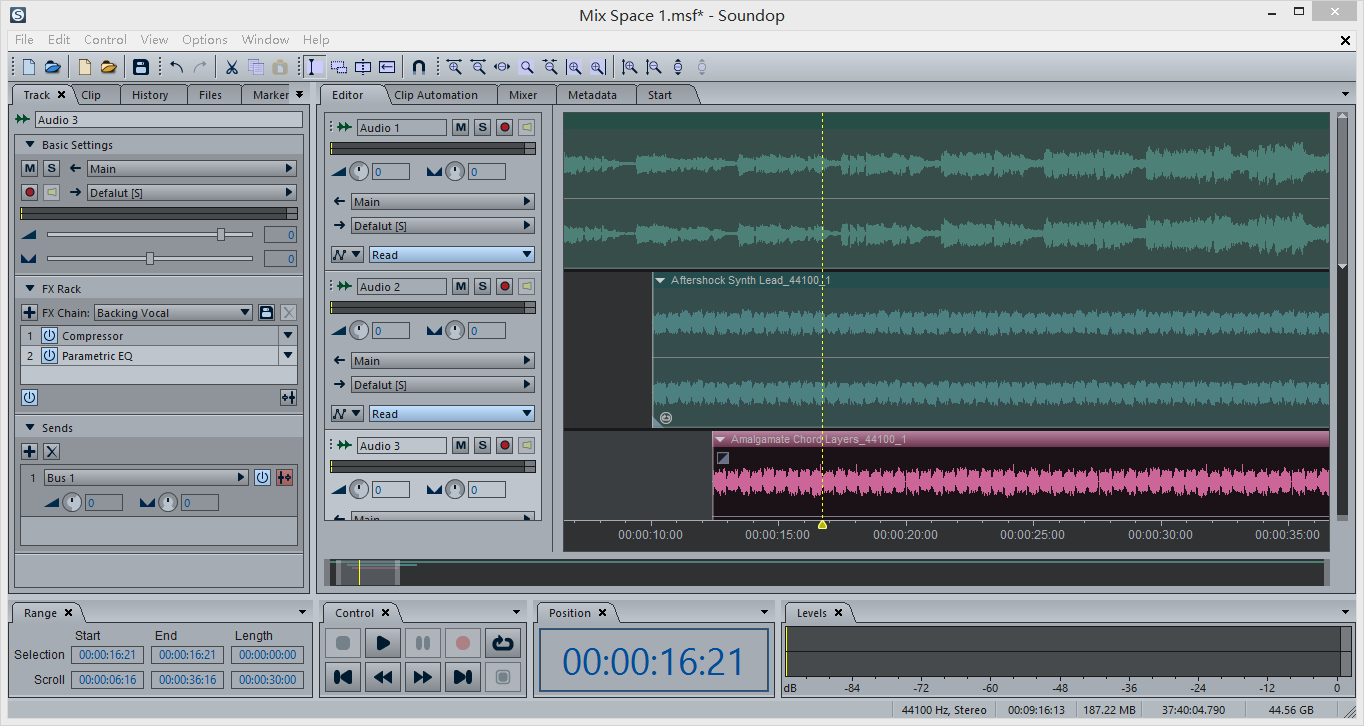This screenshot has width=1364, height=726.
Task: Delete the selected send using X icon
Action: [x=52, y=452]
